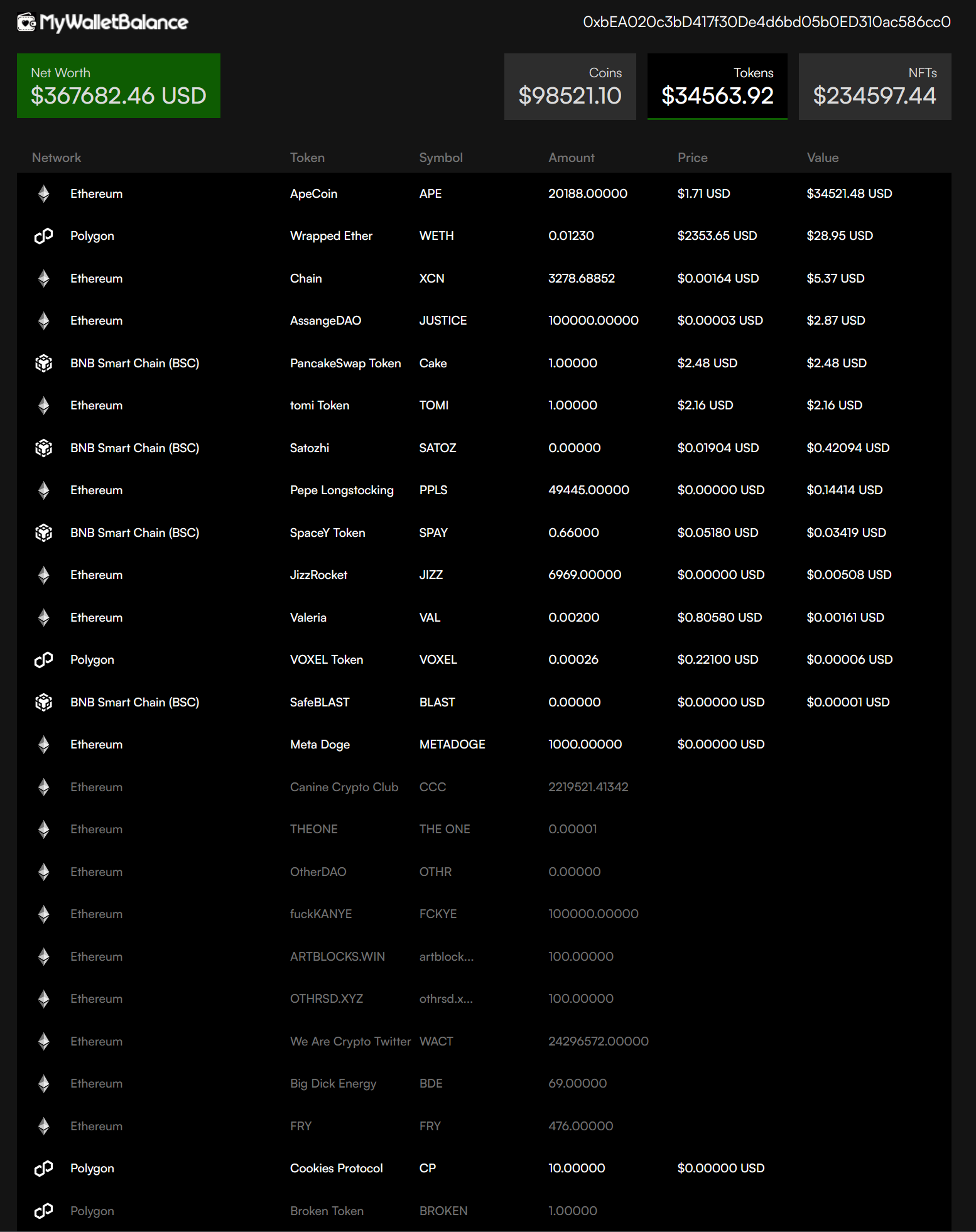
Task: Click the BNB icon in Satozhi row
Action: click(x=44, y=448)
